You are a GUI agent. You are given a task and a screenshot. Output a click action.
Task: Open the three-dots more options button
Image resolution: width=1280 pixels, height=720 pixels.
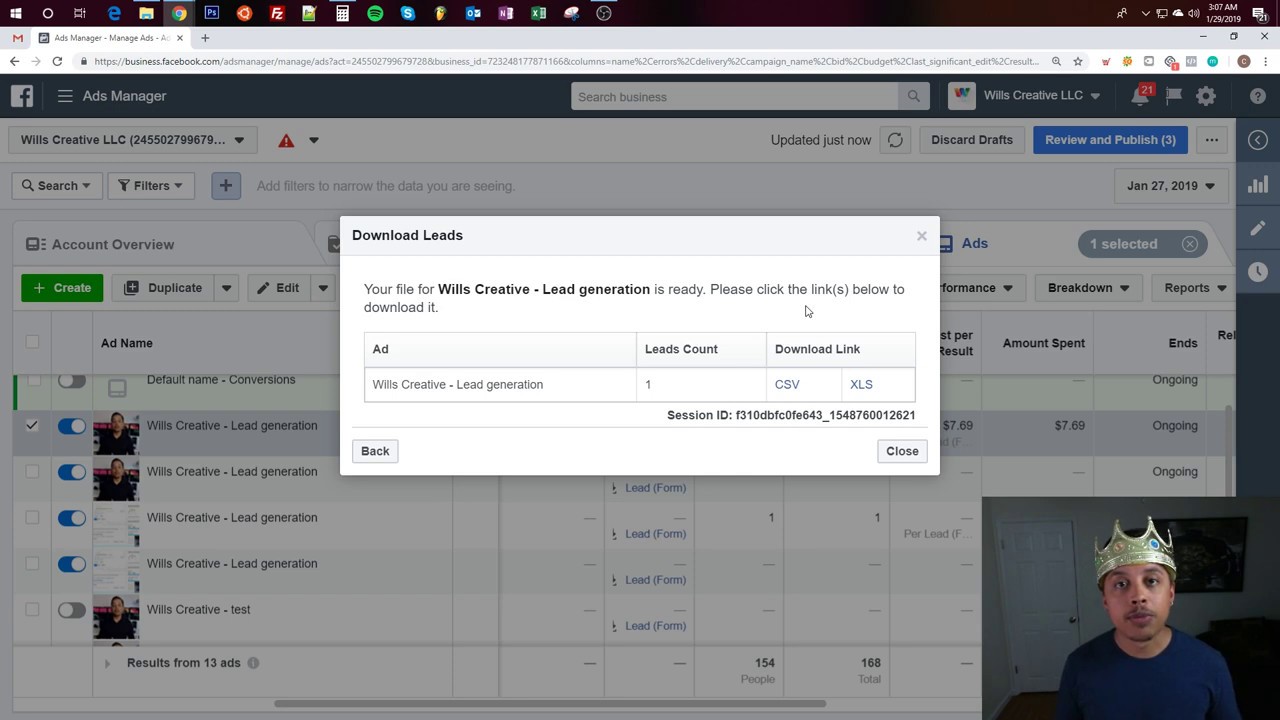[1211, 140]
